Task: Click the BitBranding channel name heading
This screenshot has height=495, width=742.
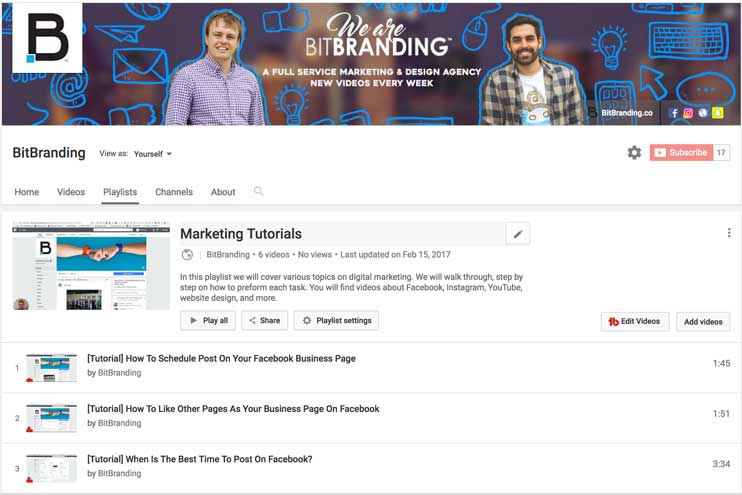Action: tap(49, 153)
